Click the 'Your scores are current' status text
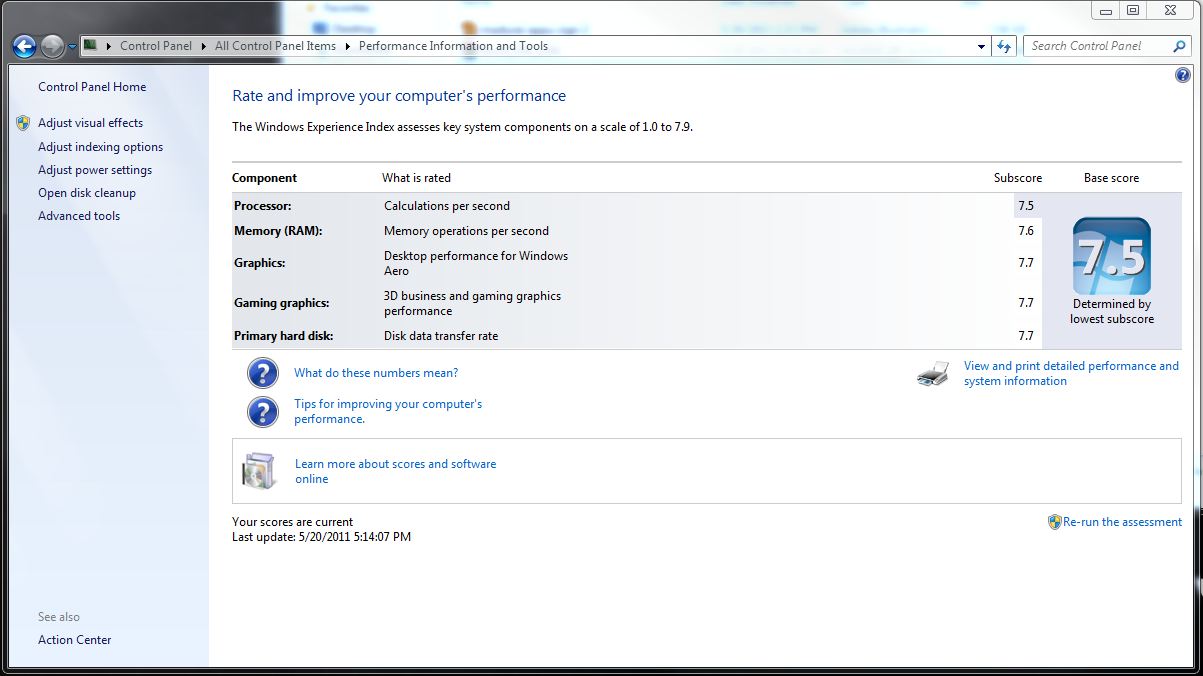This screenshot has height=676, width=1203. click(x=293, y=522)
